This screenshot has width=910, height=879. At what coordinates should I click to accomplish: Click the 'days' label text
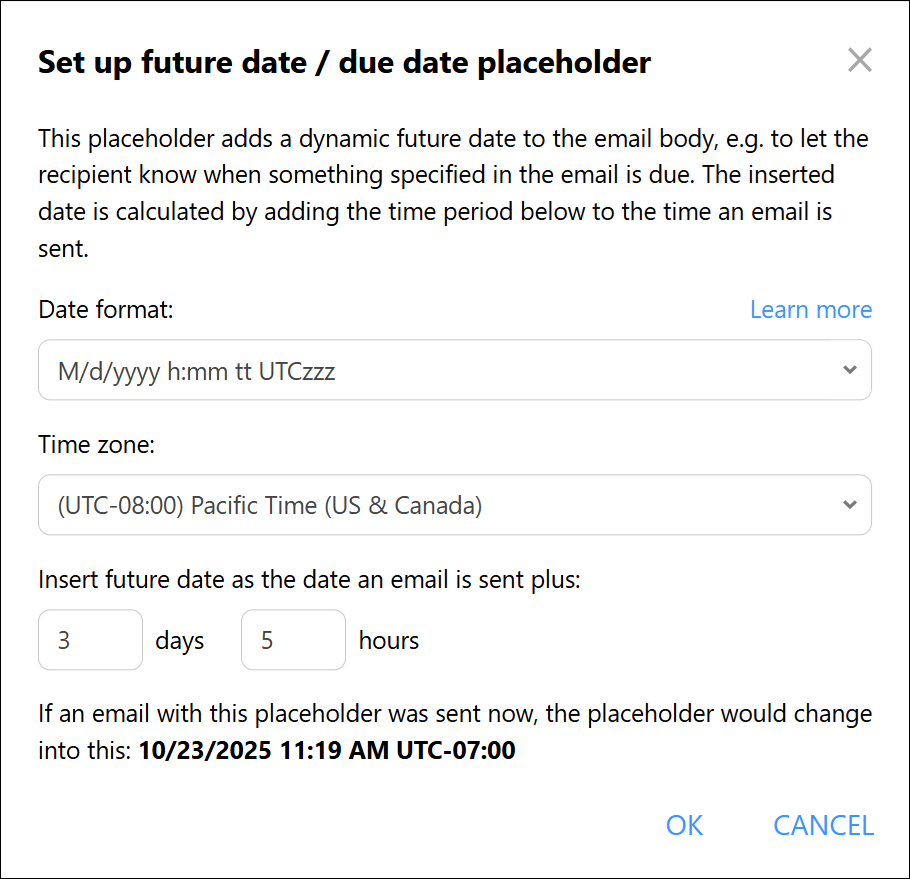pos(180,641)
